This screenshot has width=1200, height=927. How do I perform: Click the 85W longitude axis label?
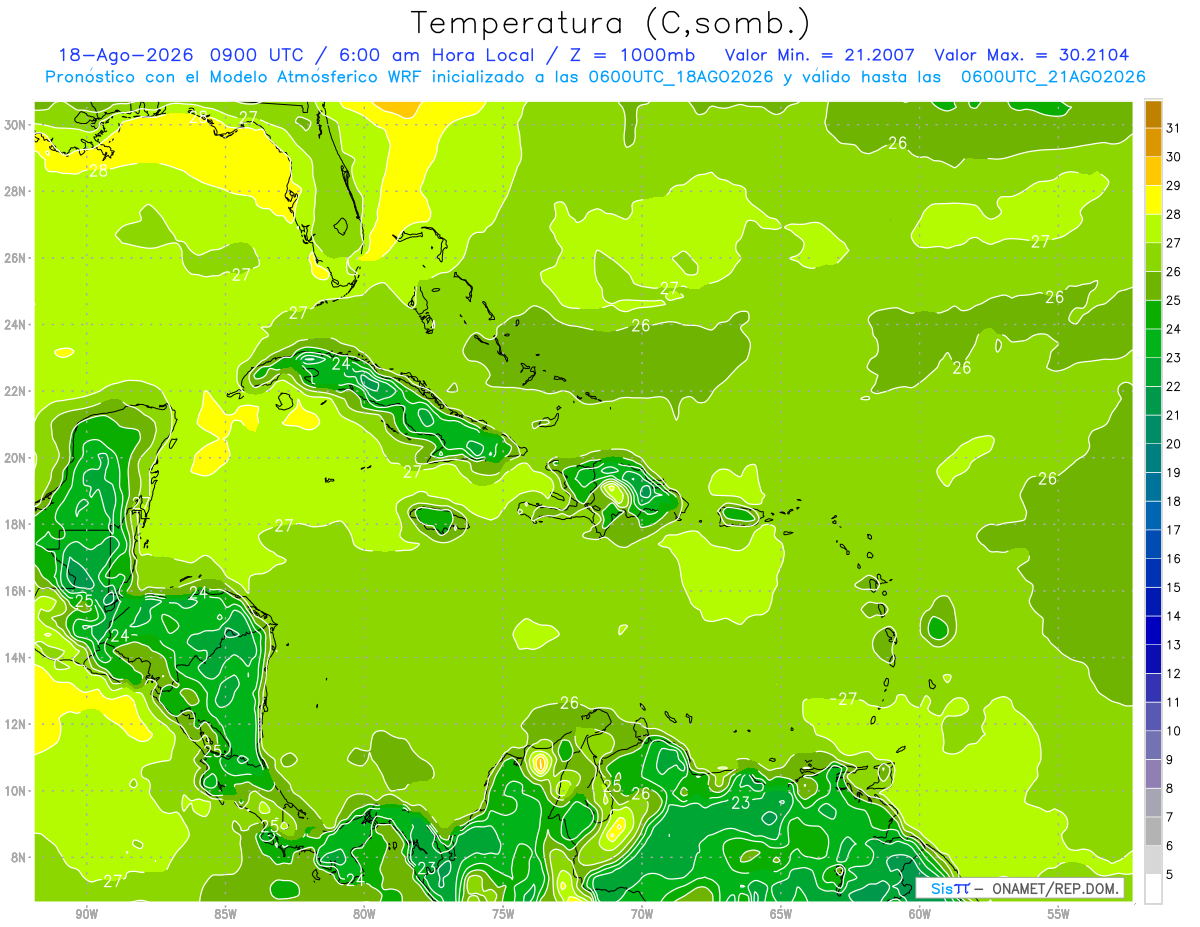[x=225, y=915]
